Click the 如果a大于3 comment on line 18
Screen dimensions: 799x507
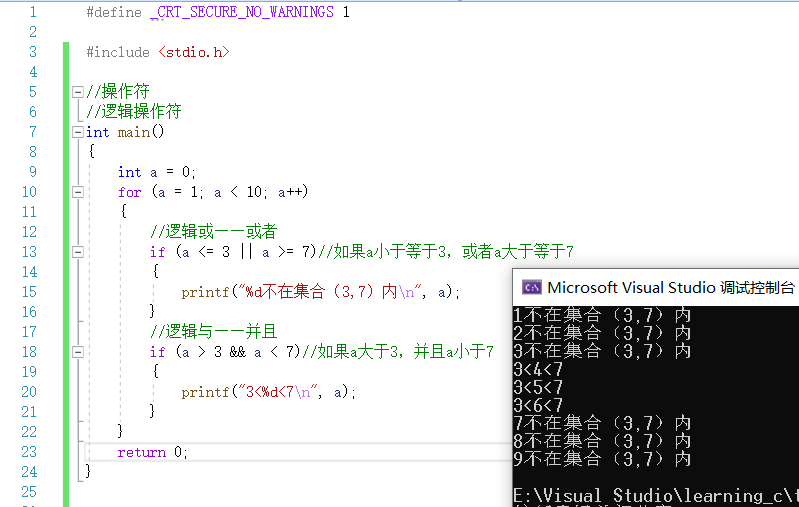click(x=398, y=352)
